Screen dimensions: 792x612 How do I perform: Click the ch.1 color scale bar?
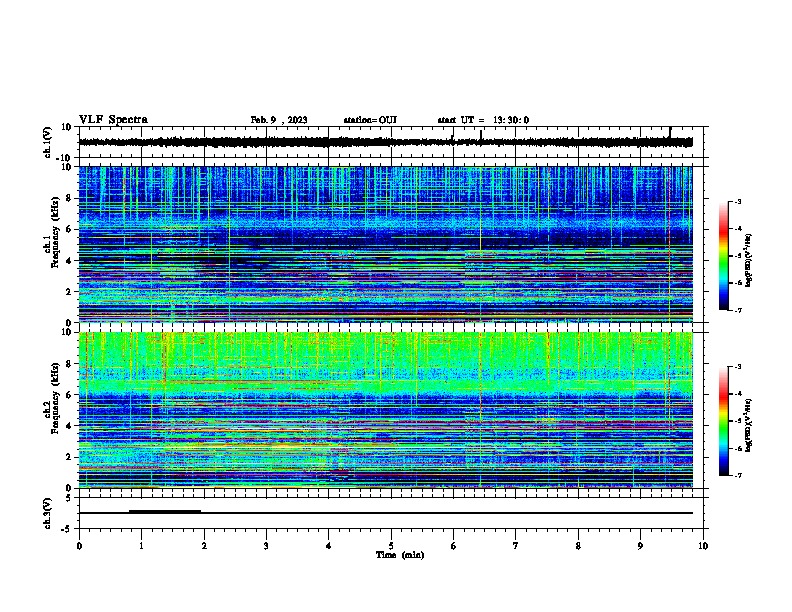(x=723, y=256)
